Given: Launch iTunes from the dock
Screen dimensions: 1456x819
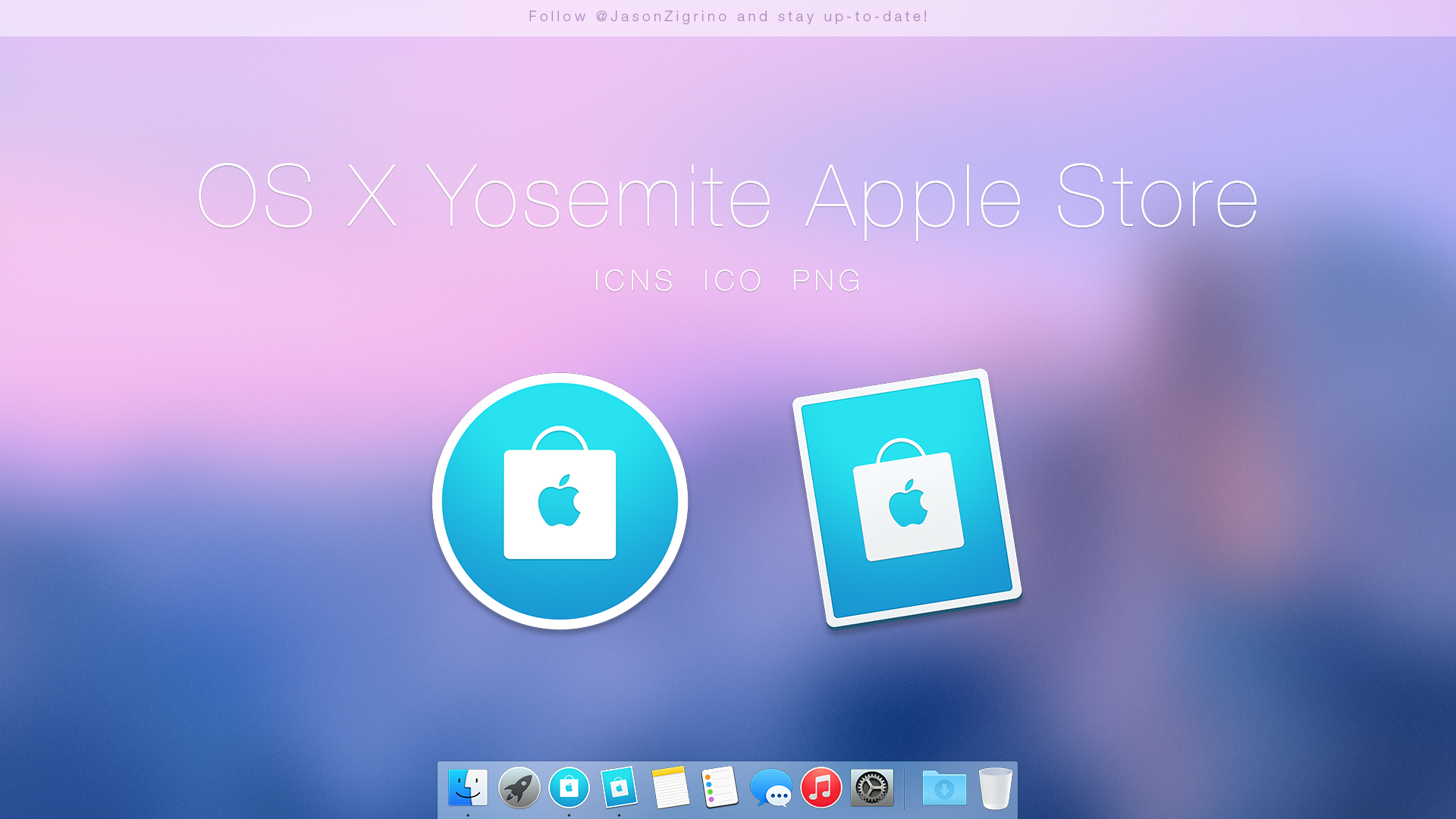Looking at the screenshot, I should [820, 789].
